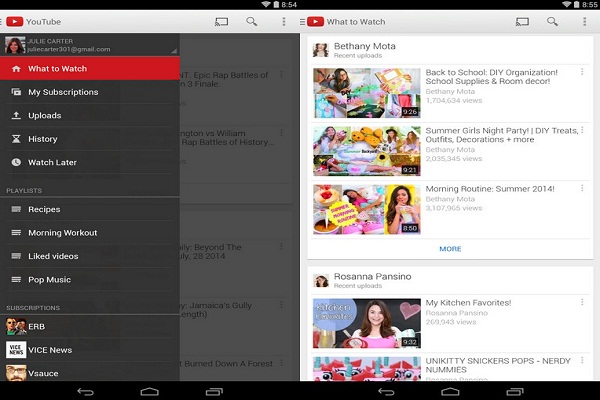Open options for Summer Girls Night Party video
600x400 pixels.
tap(582, 130)
